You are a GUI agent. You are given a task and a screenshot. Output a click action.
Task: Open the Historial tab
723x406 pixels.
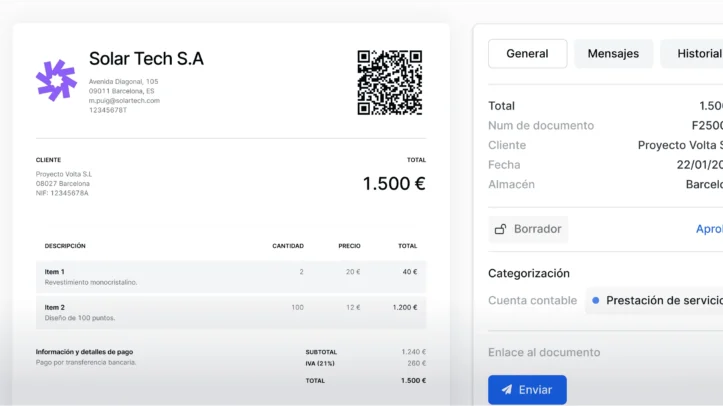(697, 54)
